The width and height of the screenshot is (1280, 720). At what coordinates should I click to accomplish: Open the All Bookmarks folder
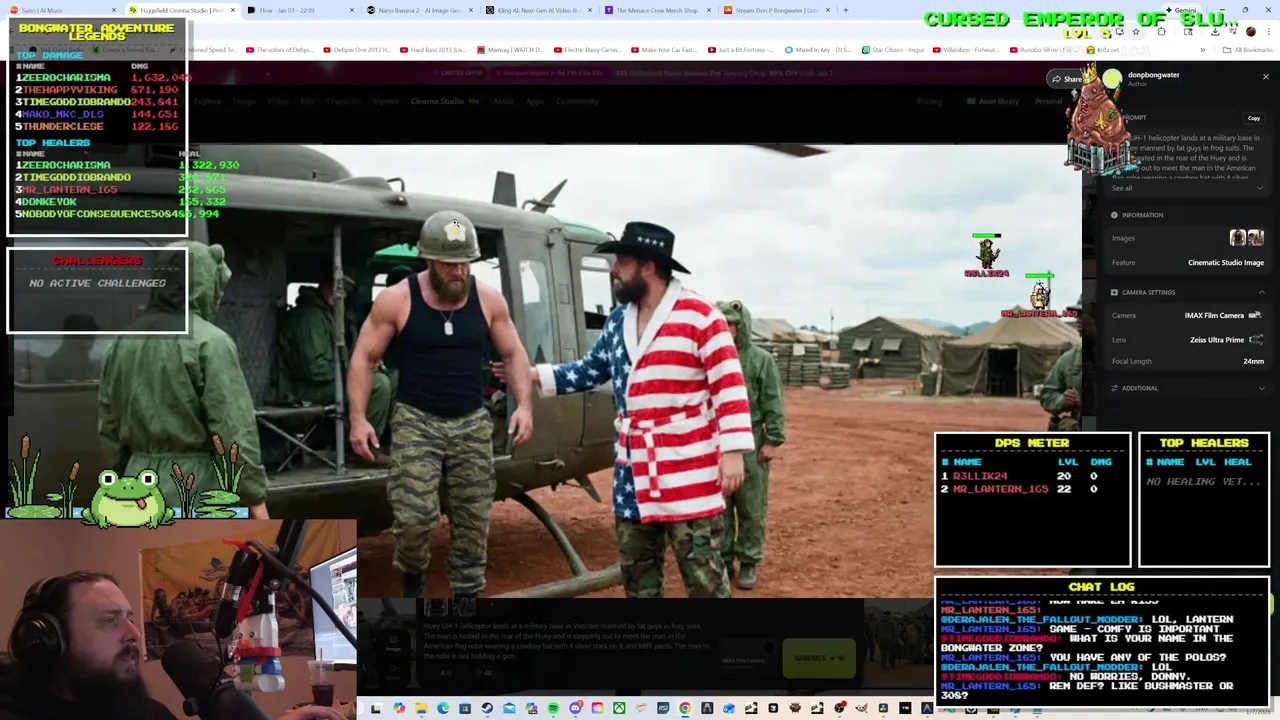coord(1248,49)
